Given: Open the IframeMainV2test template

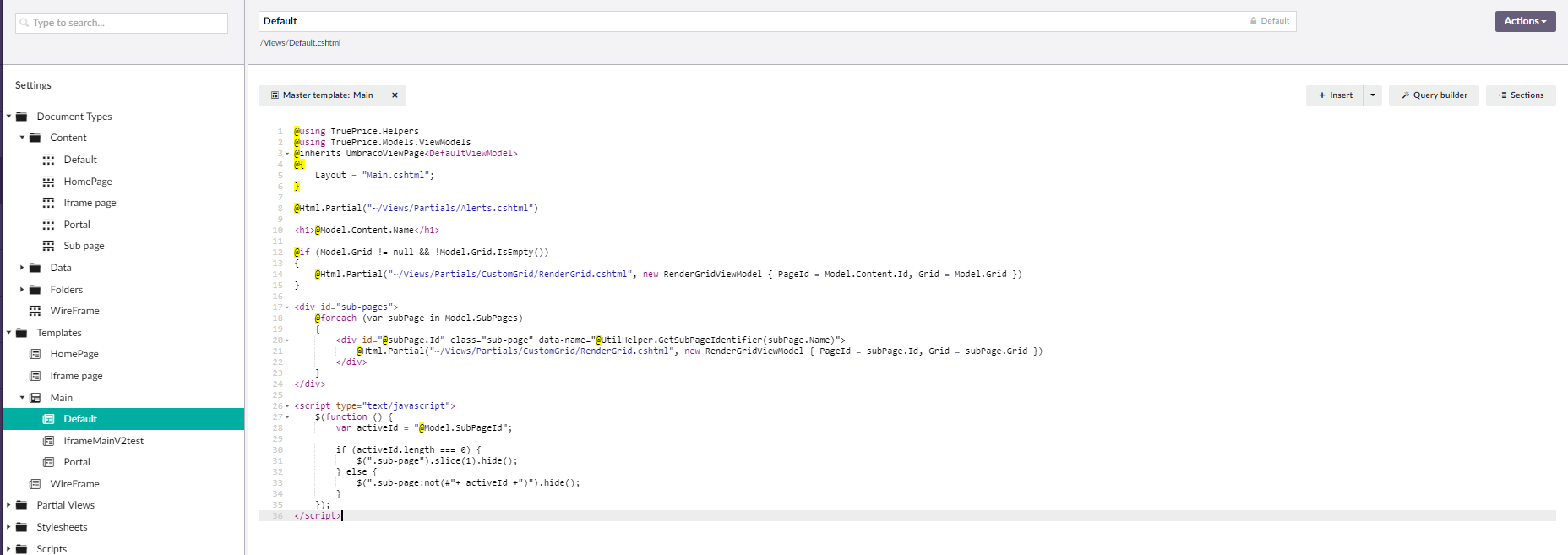Looking at the screenshot, I should click(104, 441).
